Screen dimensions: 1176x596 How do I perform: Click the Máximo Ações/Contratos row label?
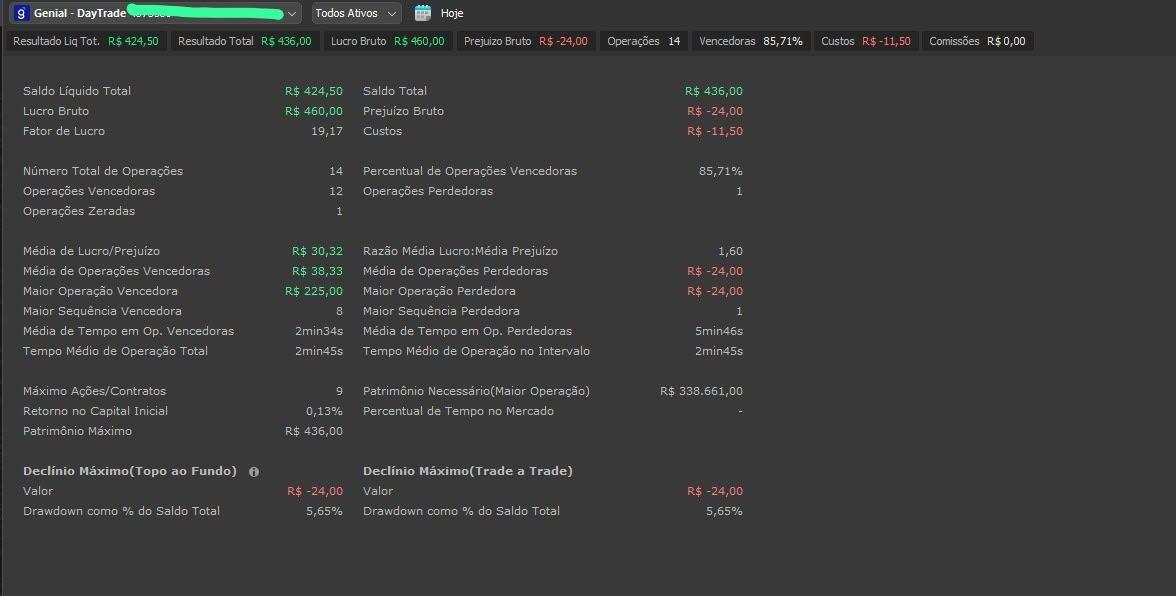94,391
